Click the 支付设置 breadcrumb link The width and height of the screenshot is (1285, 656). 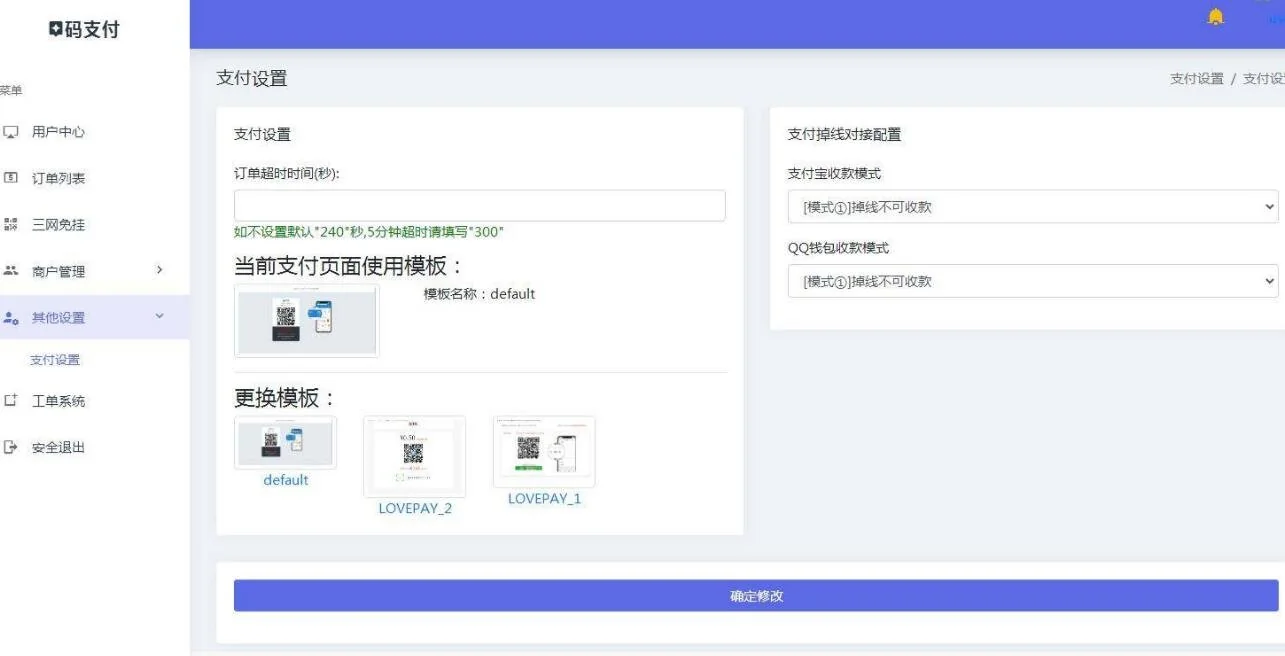[1196, 79]
